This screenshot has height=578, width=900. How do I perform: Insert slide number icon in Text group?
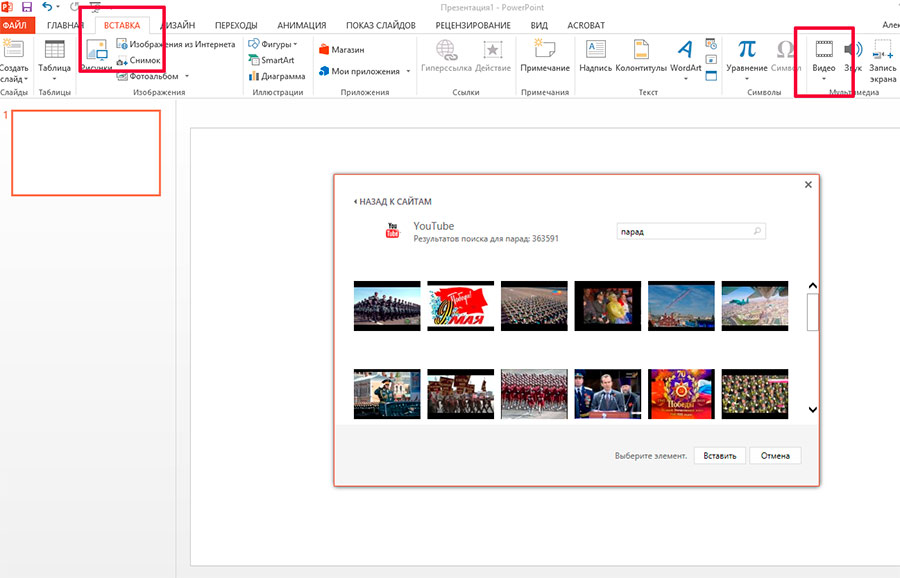tap(711, 60)
